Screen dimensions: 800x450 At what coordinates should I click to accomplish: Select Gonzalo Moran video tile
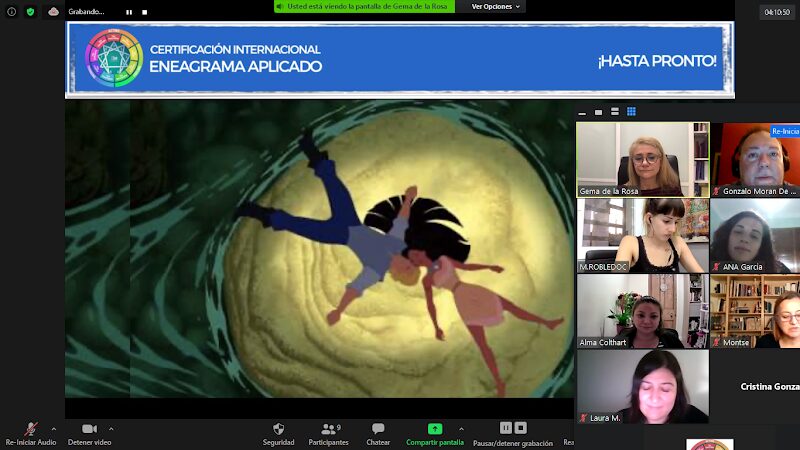755,159
